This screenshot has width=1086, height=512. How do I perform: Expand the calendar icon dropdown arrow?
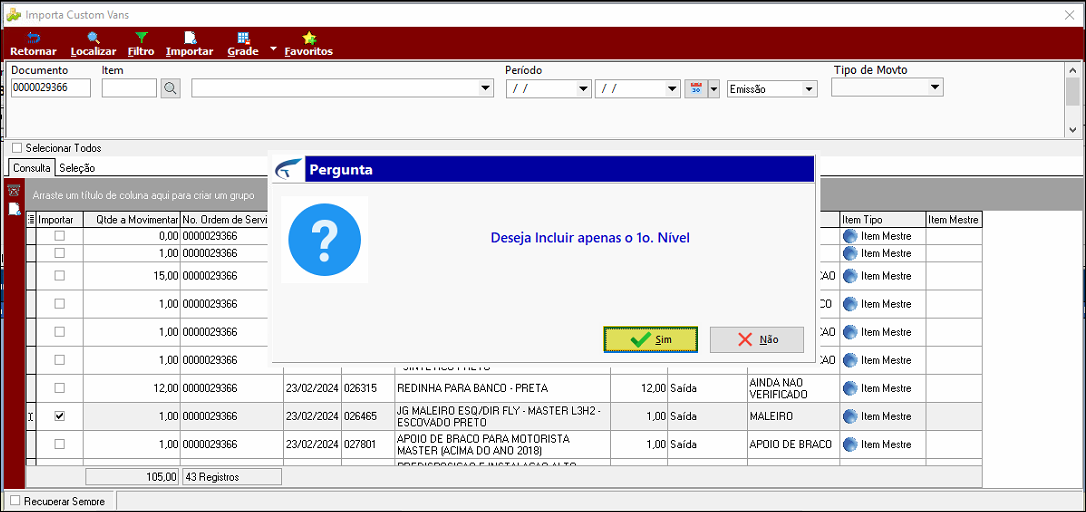click(714, 88)
